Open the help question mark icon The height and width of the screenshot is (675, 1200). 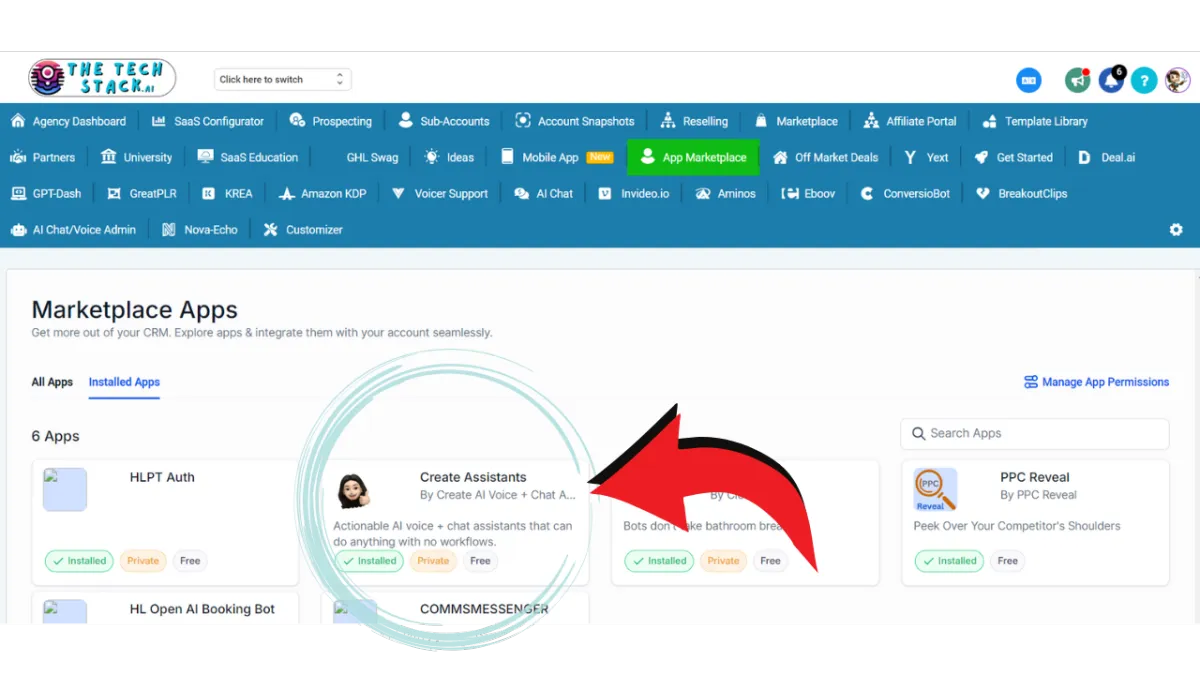pyautogui.click(x=1144, y=81)
